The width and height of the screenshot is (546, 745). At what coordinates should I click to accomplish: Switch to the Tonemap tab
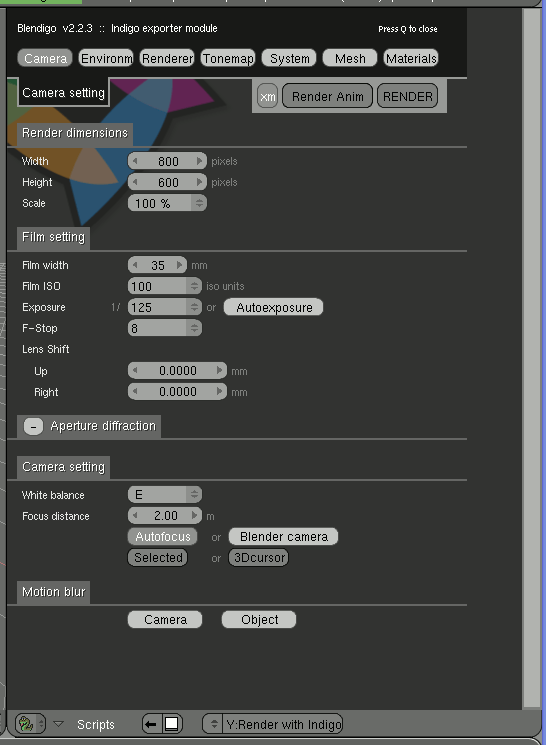228,58
